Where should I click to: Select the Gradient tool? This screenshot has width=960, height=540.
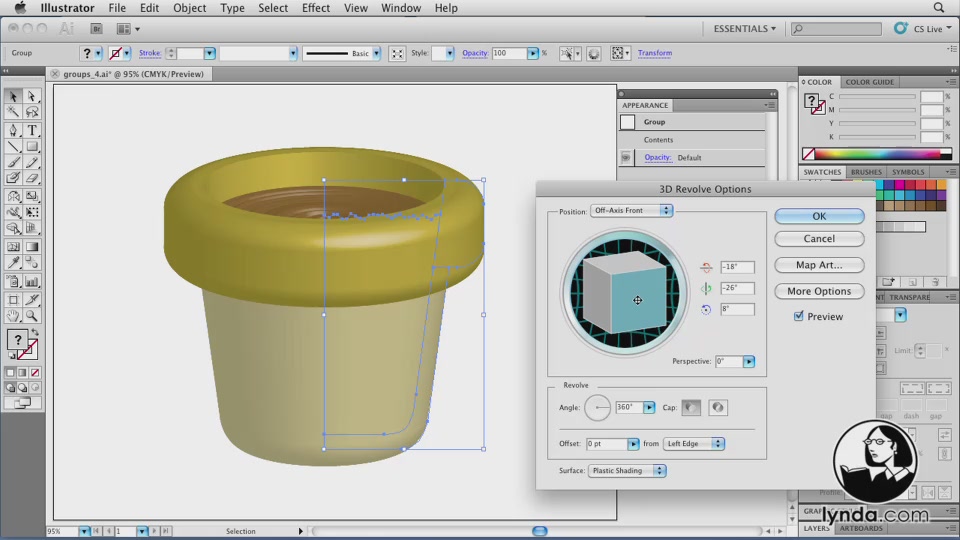(32, 247)
